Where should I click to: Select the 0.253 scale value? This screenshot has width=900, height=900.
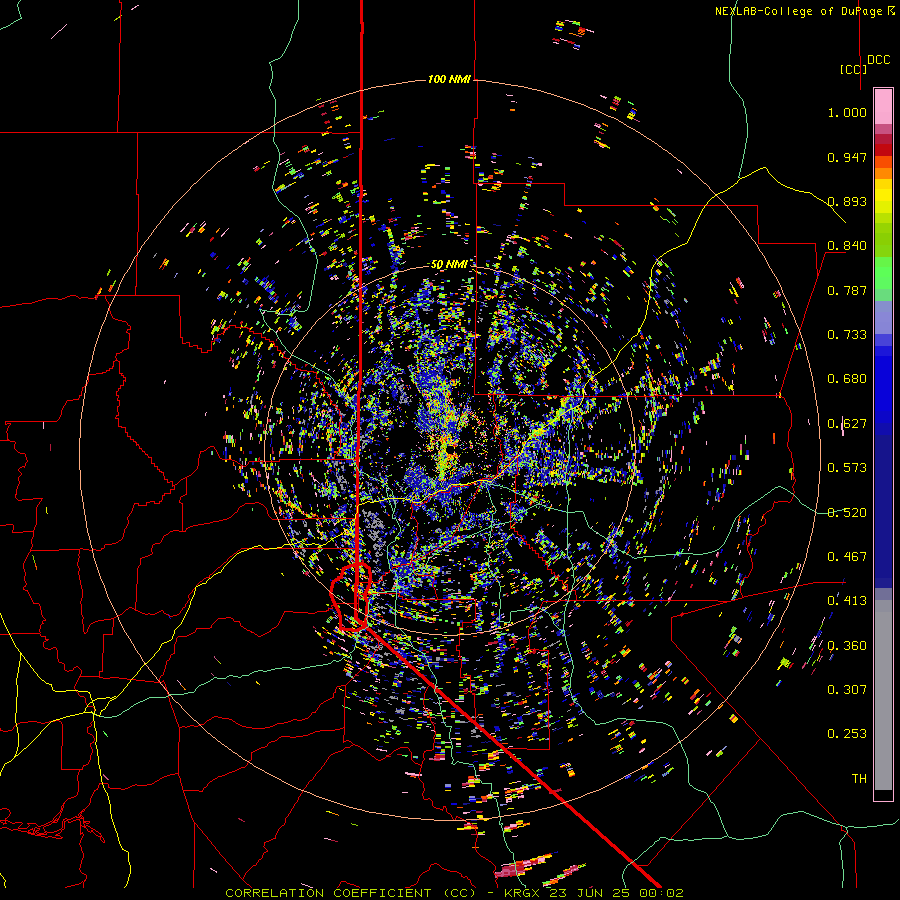pyautogui.click(x=847, y=734)
